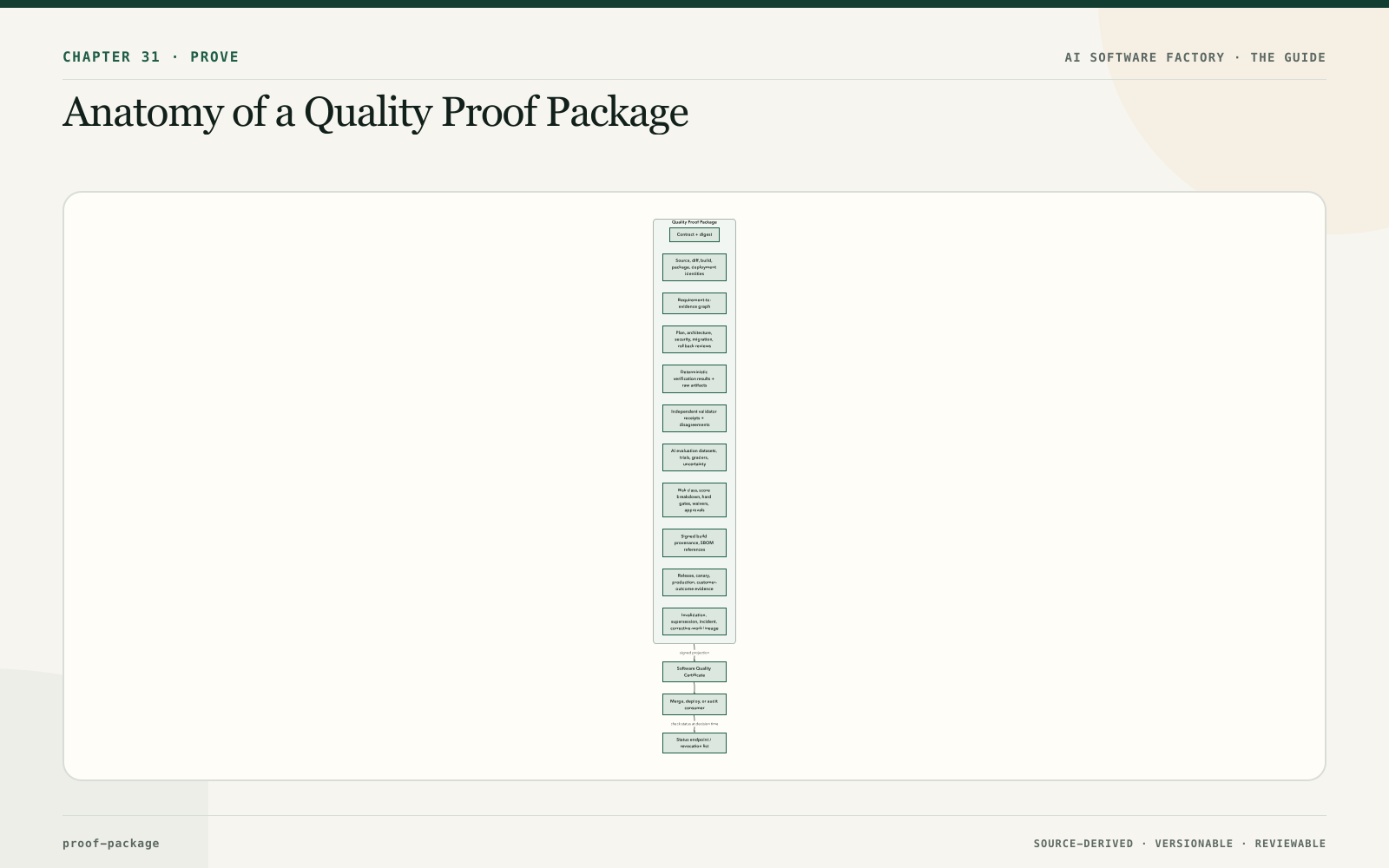Image resolution: width=1389 pixels, height=868 pixels.
Task: Click 'Merge, deploy, or audit consumer' node
Action: (694, 704)
